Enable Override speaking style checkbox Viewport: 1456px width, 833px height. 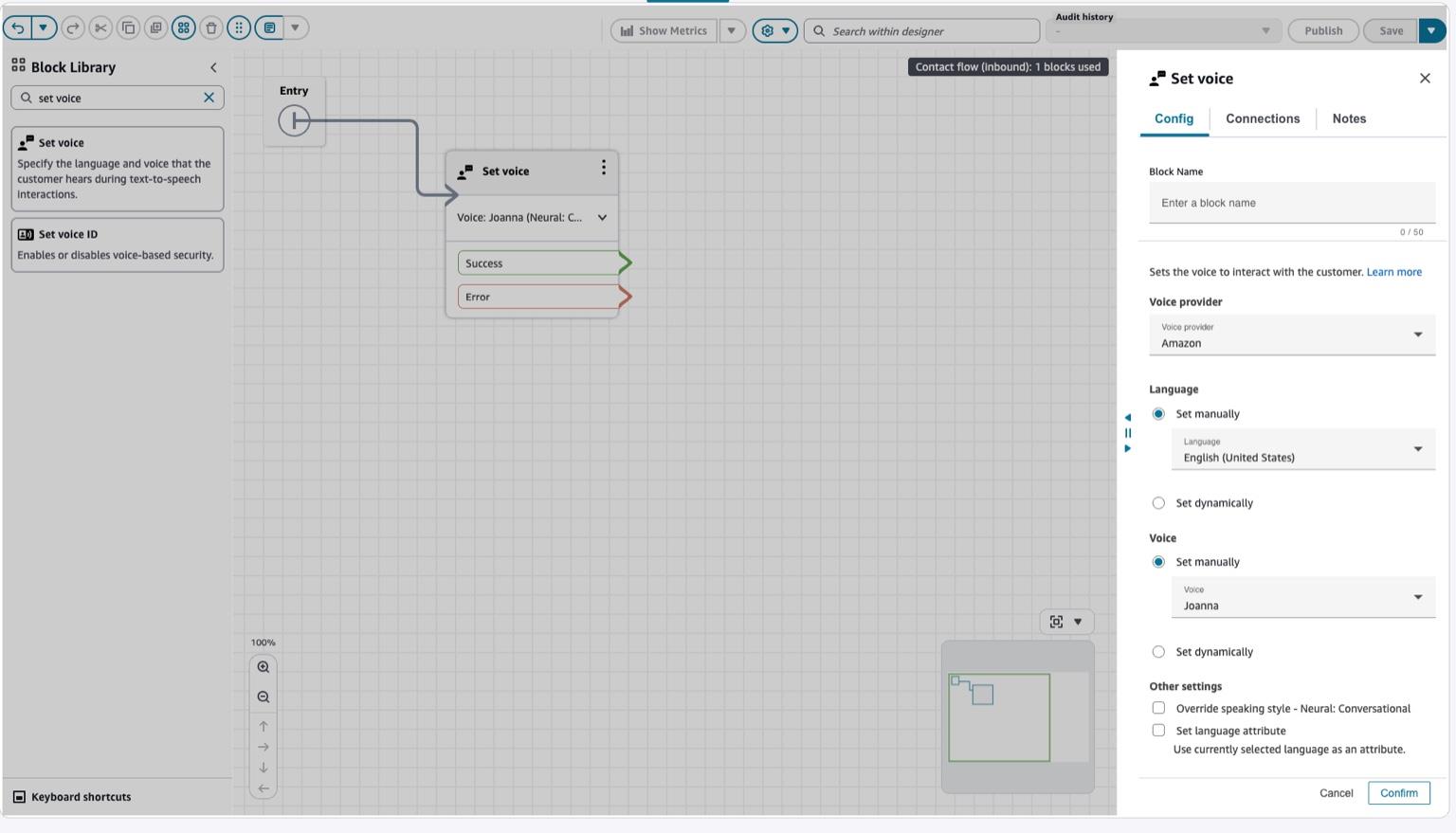[1158, 708]
